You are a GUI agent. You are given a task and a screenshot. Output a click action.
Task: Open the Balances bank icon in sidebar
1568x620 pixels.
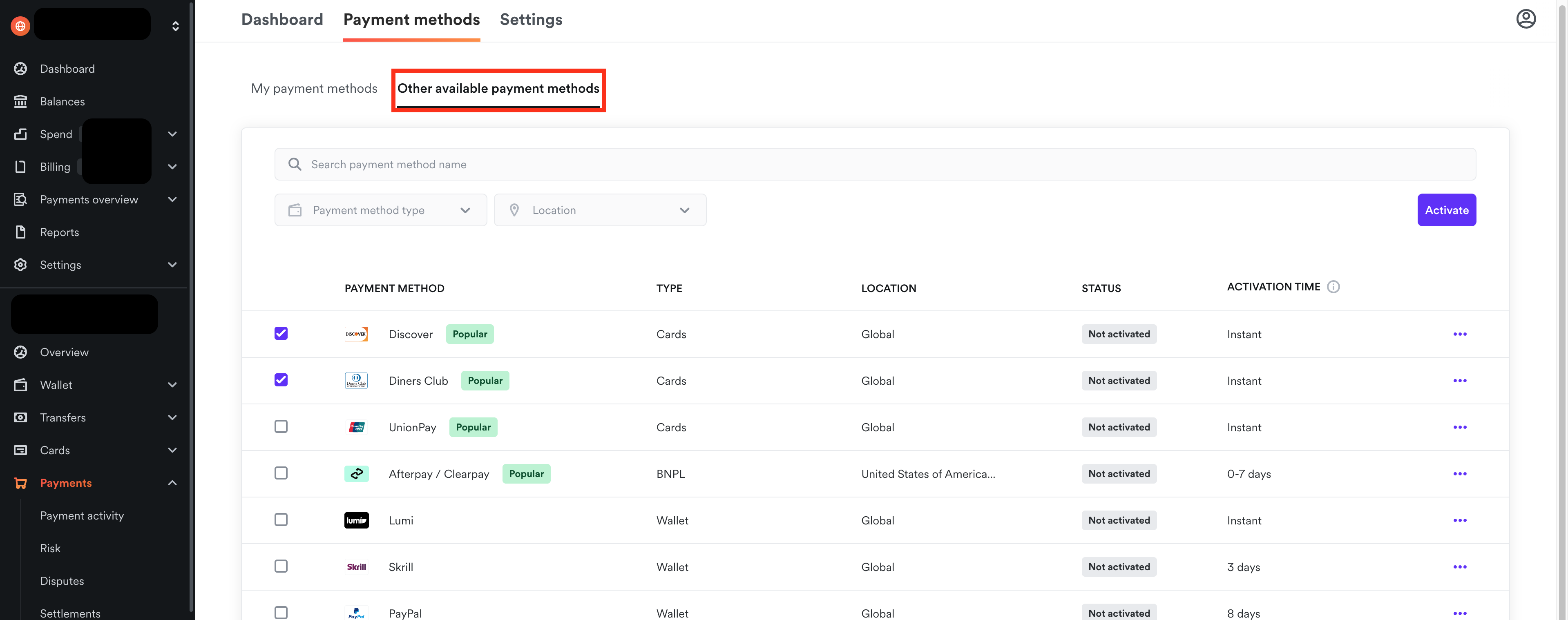point(21,102)
